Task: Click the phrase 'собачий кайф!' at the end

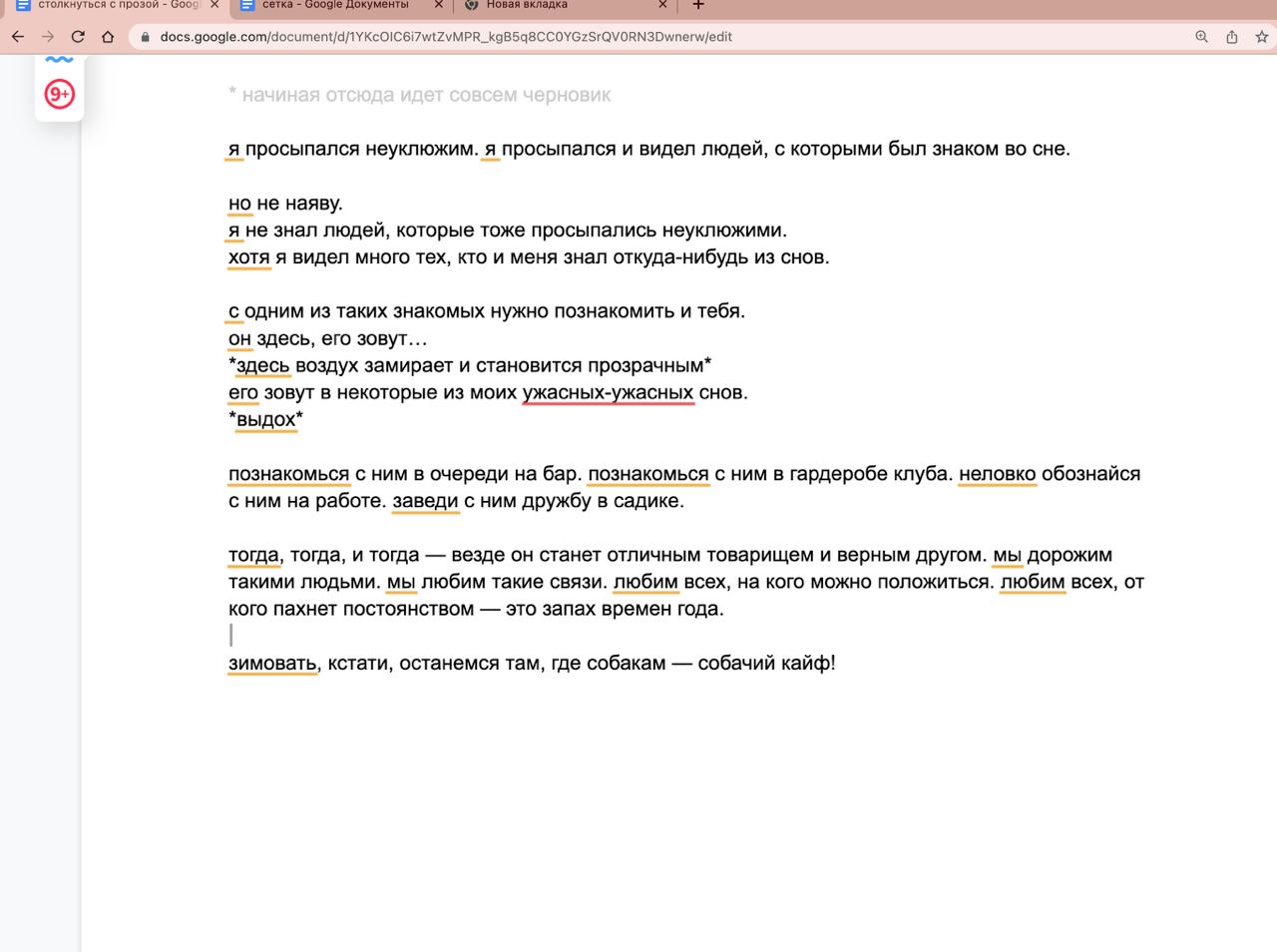Action: click(766, 664)
